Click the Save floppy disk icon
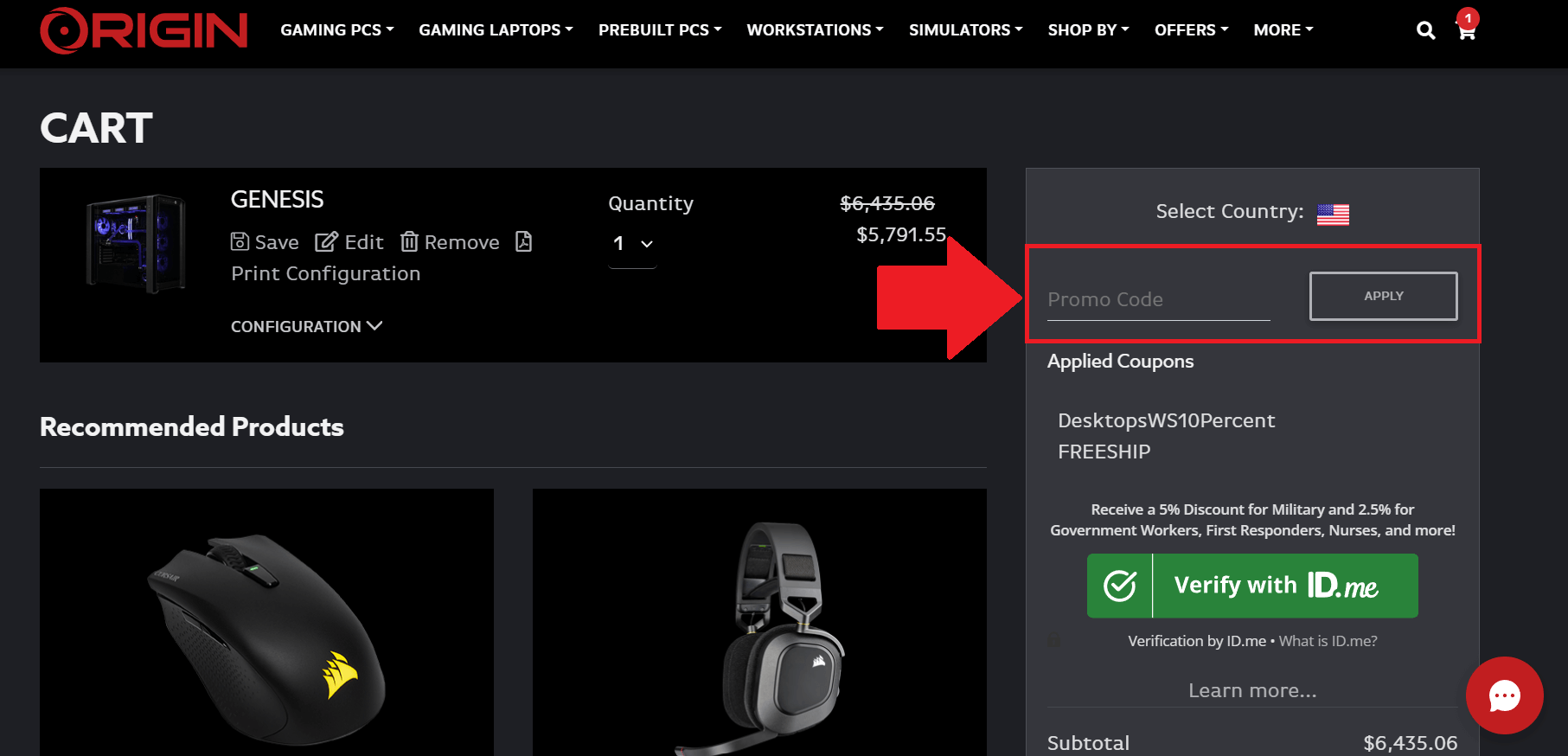 pyautogui.click(x=240, y=242)
